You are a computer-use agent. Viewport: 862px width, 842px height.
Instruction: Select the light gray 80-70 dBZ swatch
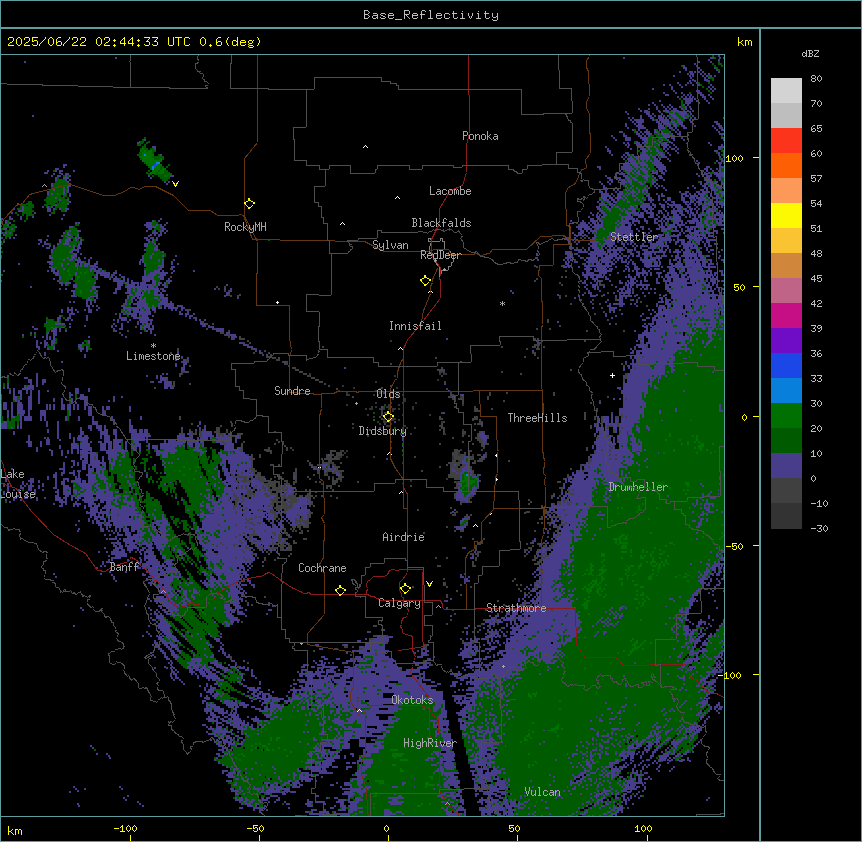[786, 91]
